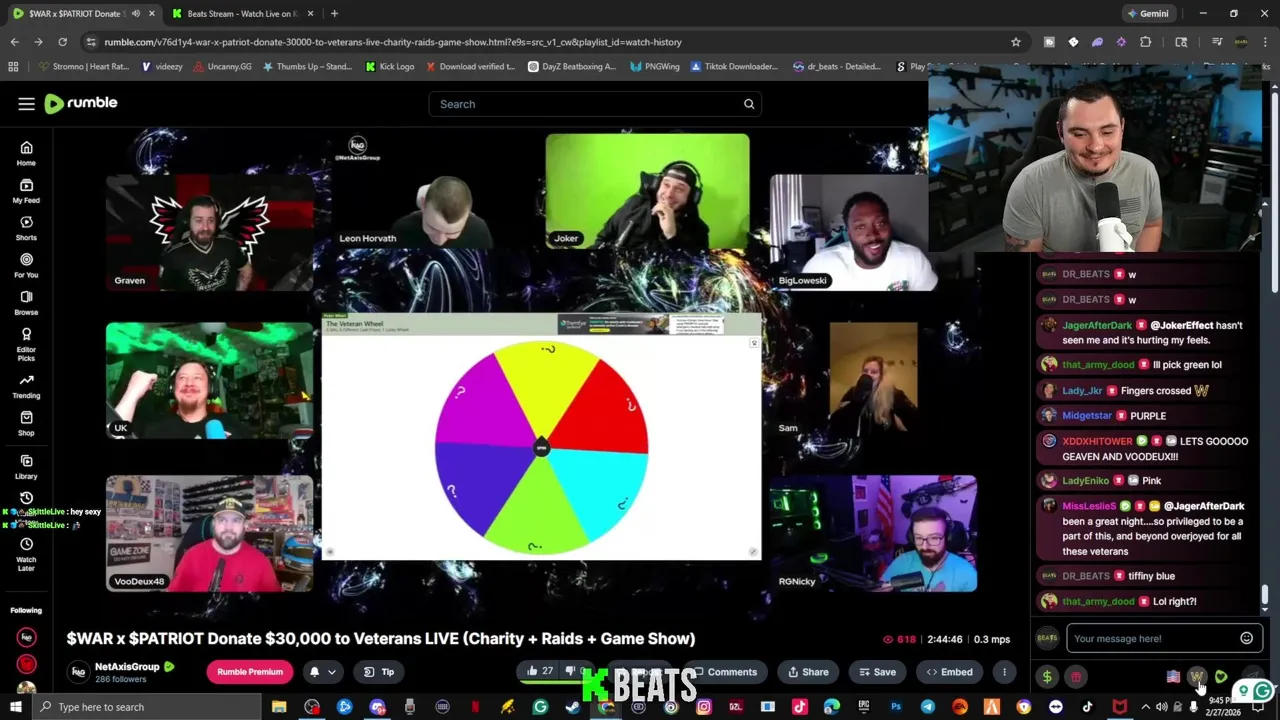Click JagerAfterDark's username in chat
This screenshot has width=1280, height=720.
tap(1097, 325)
